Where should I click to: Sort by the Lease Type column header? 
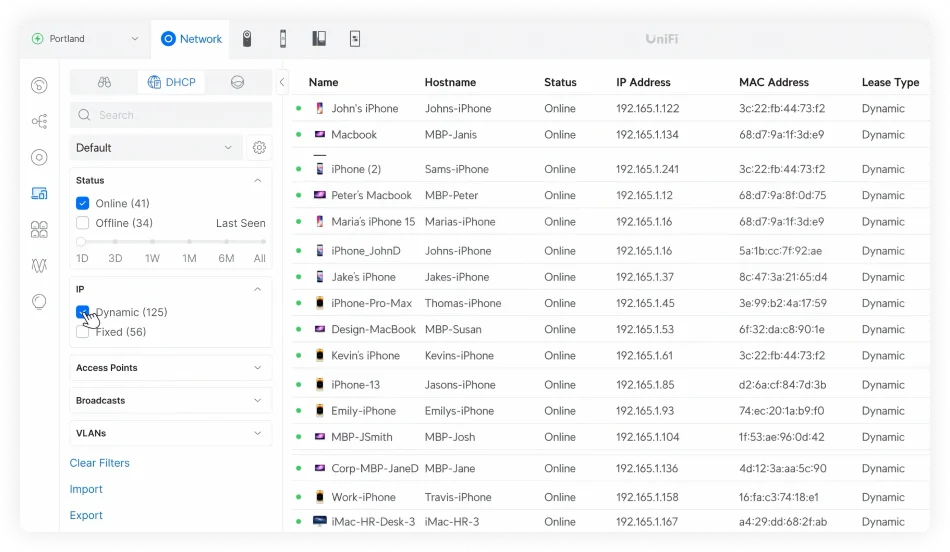(891, 82)
